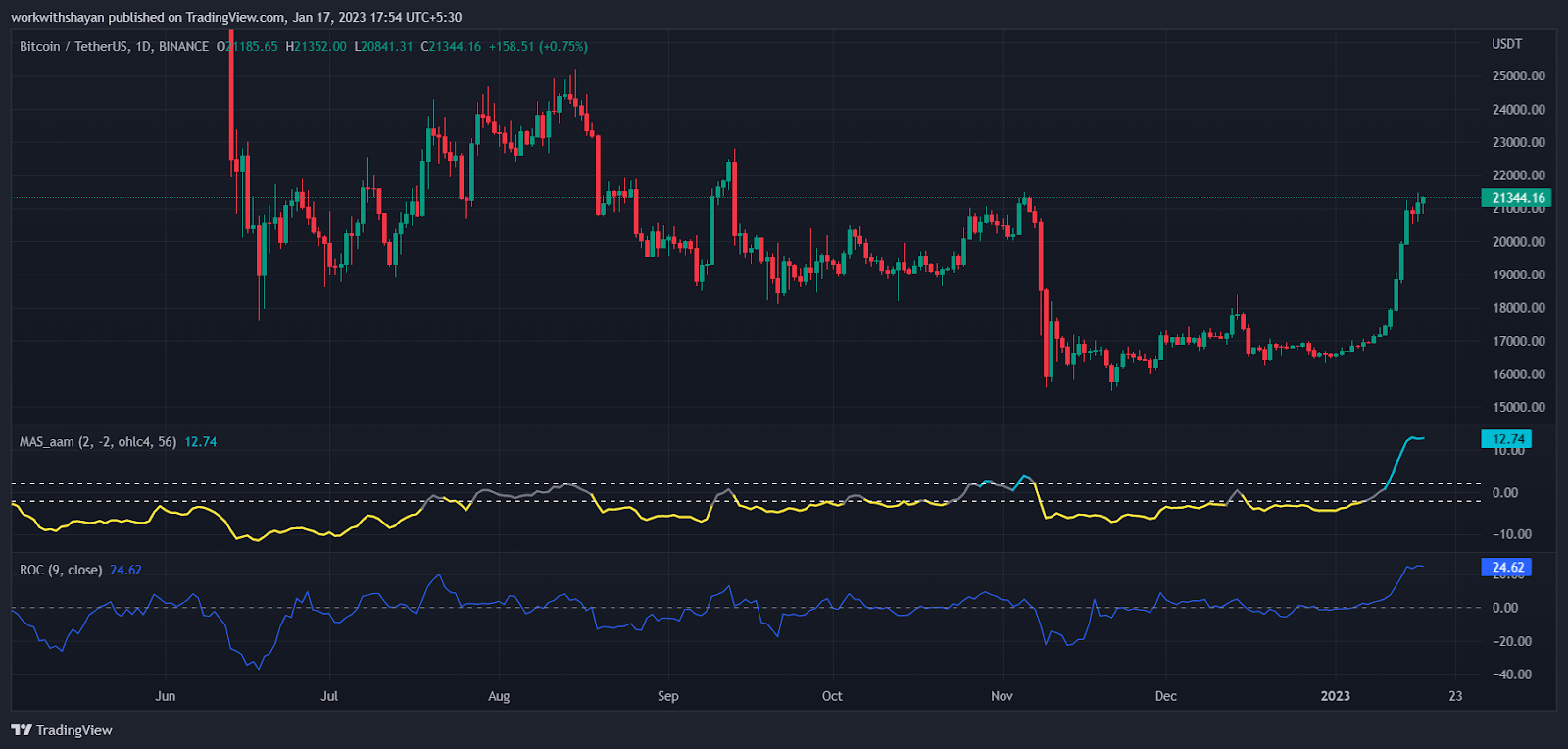
Task: Click the 19000.00 price axis label
Action: click(x=1519, y=275)
